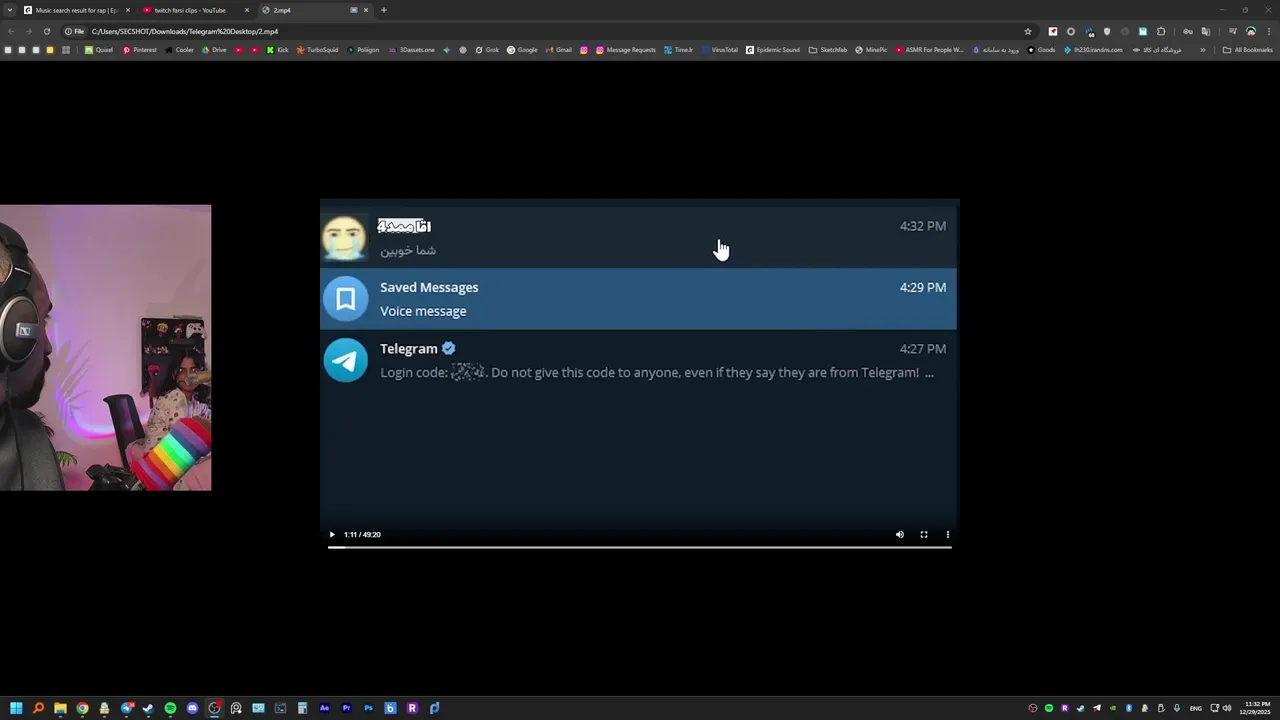Bookmark this page with star icon

(x=1027, y=31)
